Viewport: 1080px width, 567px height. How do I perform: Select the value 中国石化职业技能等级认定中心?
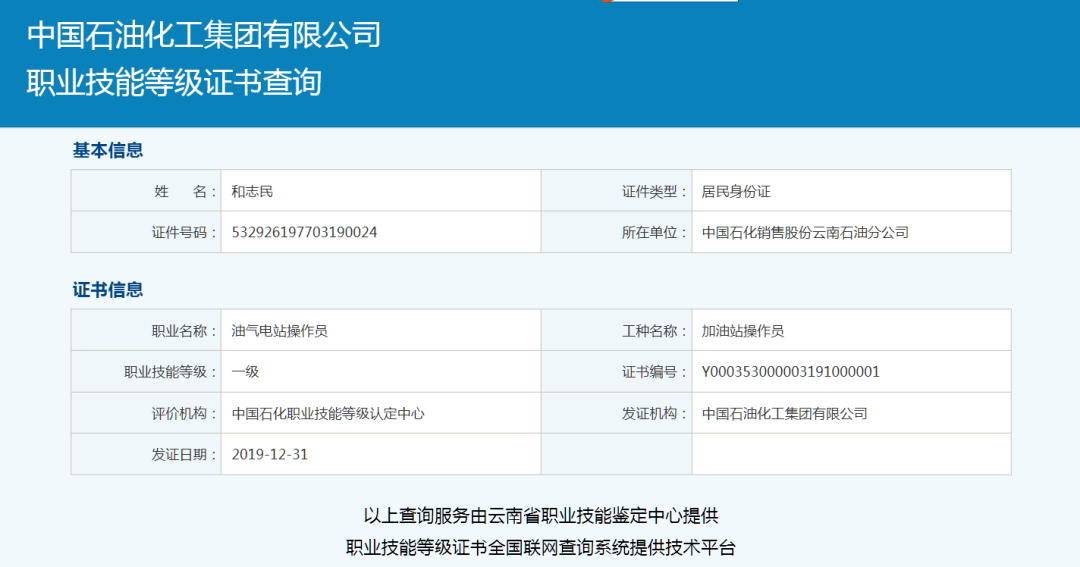pos(328,413)
